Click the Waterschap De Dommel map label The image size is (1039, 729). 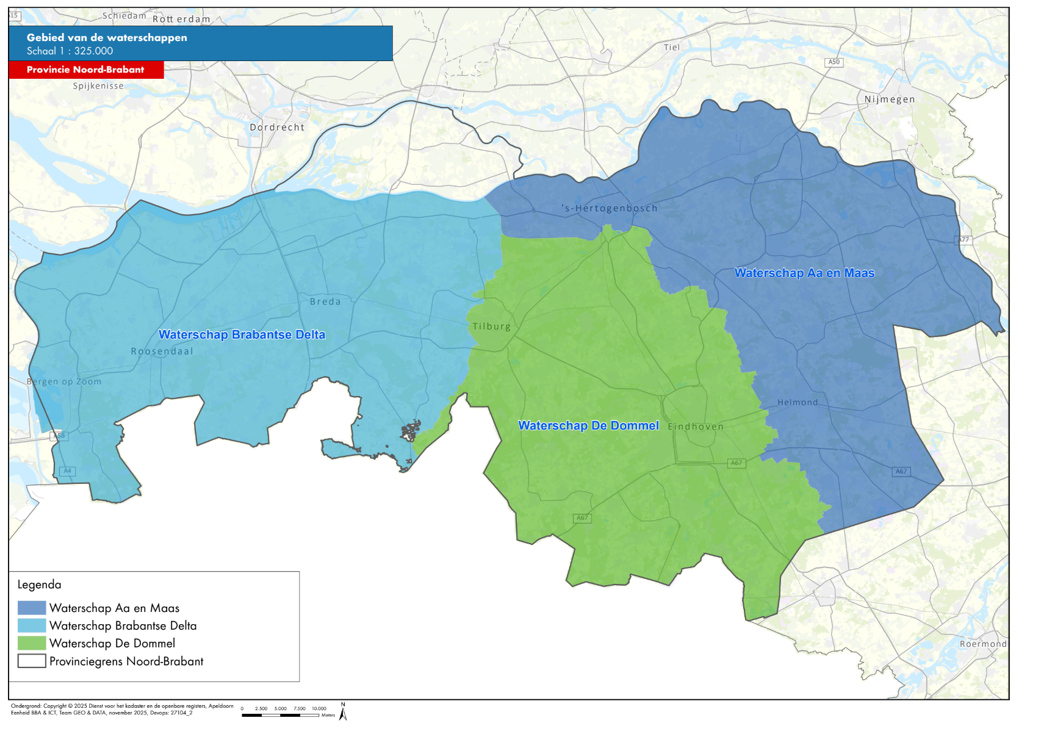588,426
